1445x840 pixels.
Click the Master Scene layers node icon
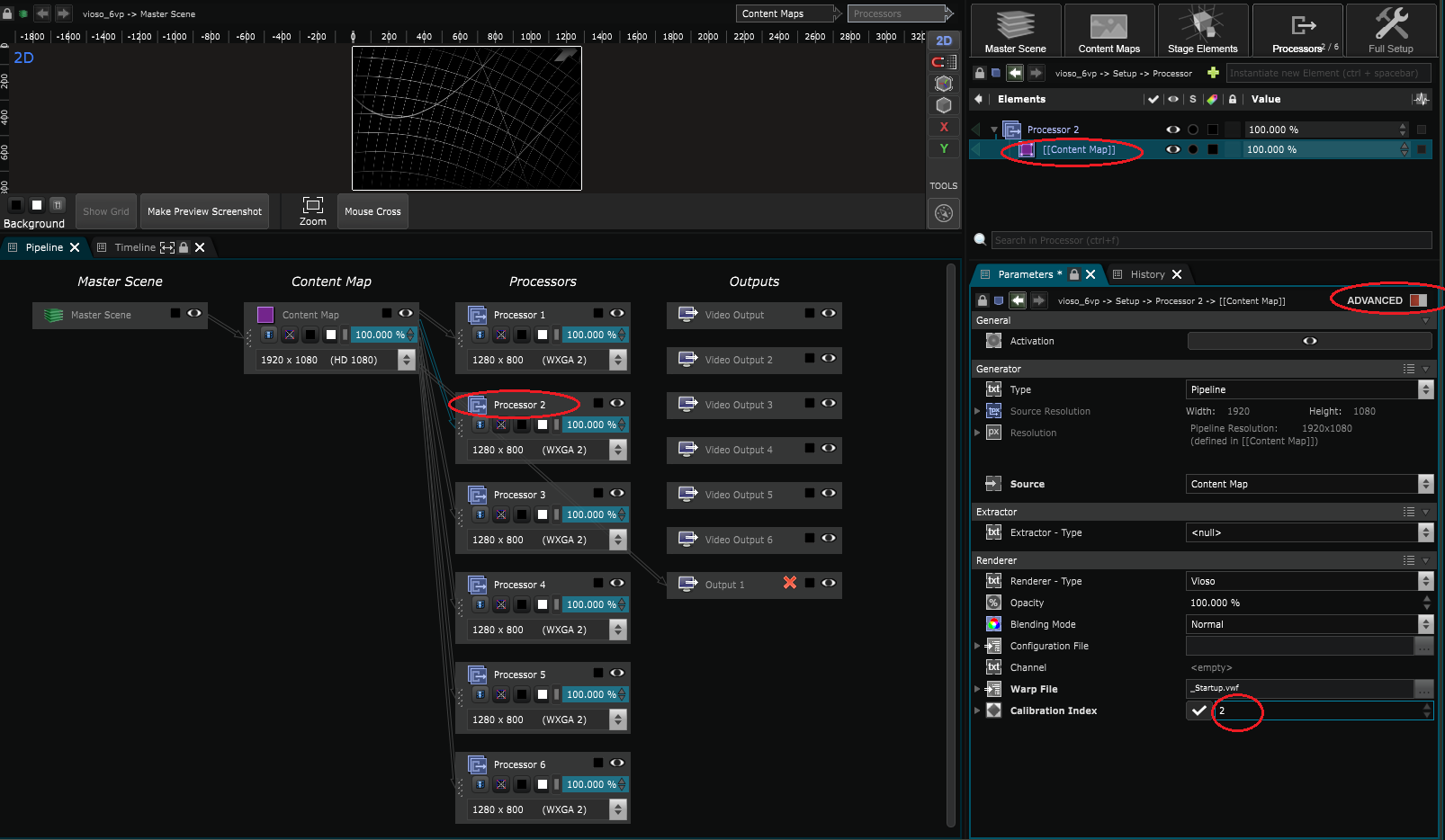tap(54, 315)
